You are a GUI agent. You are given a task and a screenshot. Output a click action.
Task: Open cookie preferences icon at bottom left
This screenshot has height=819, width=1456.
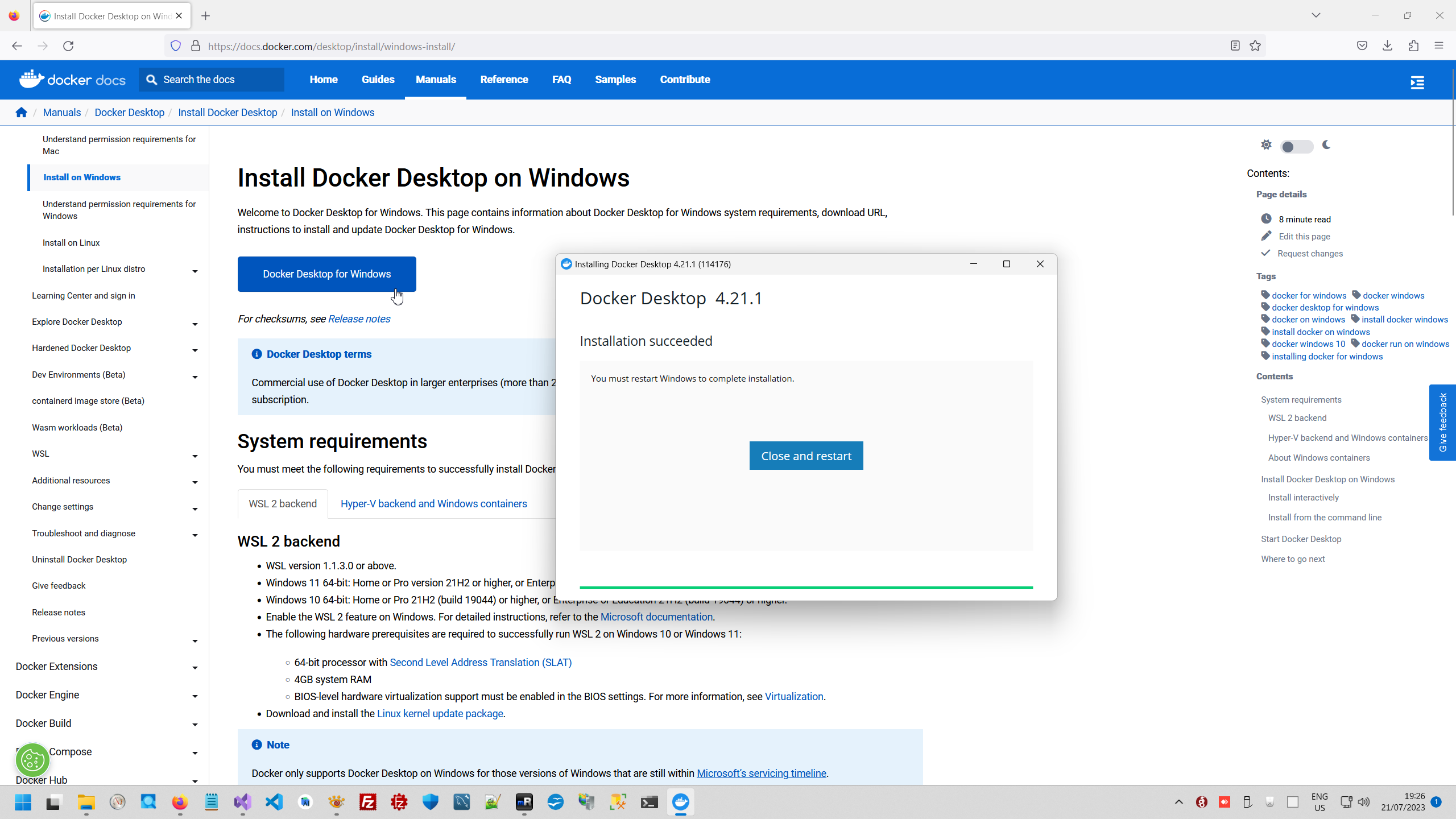[32, 760]
